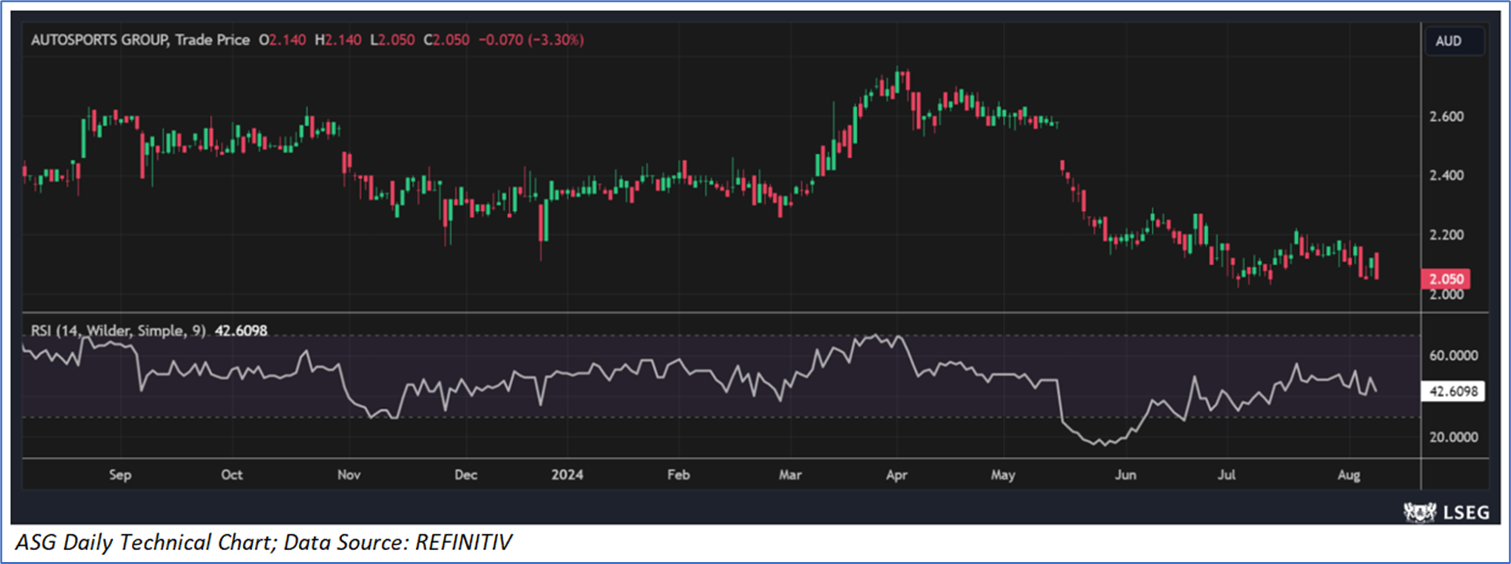Click the RSI (14, Wilder, Simple, 9) label
The width and height of the screenshot is (1511, 564).
pos(118,330)
